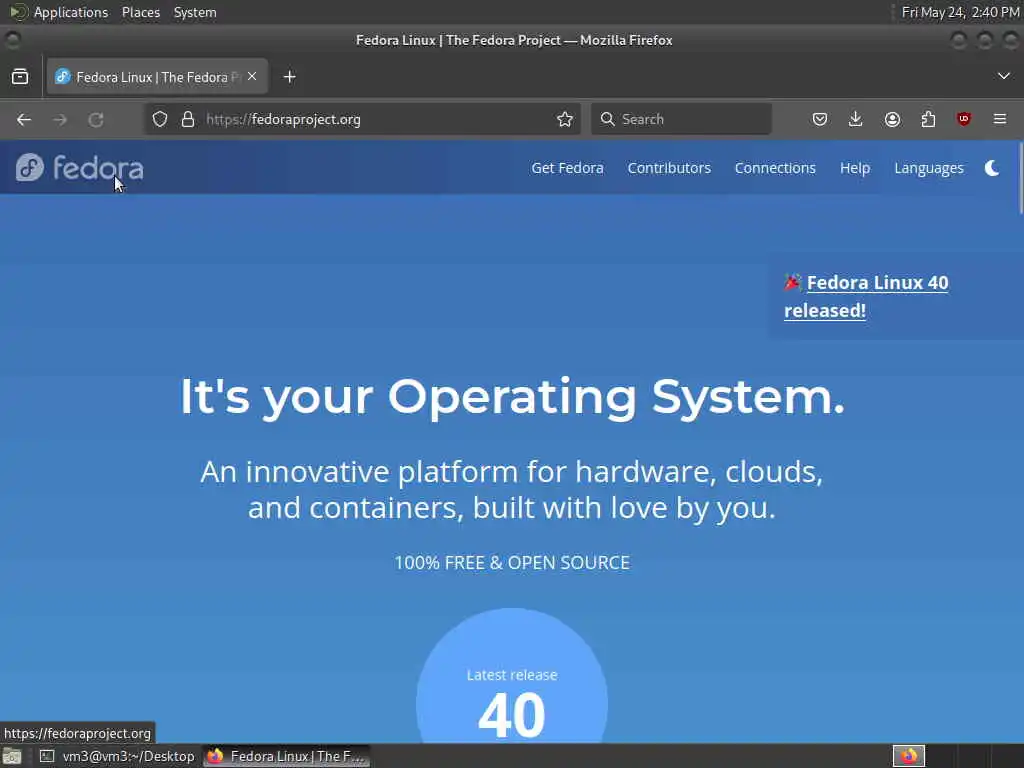Click the terminal icon in the taskbar

pyautogui.click(x=47, y=756)
